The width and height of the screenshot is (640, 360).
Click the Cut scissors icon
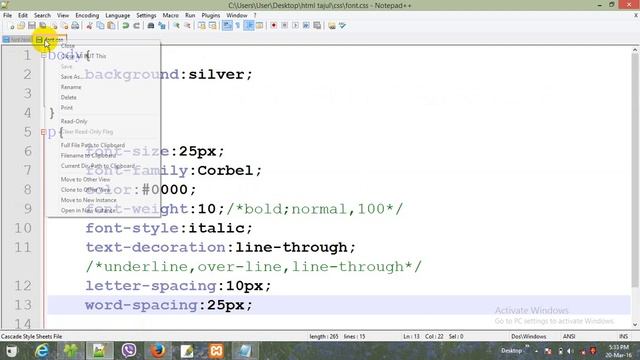pyautogui.click(x=89, y=26)
